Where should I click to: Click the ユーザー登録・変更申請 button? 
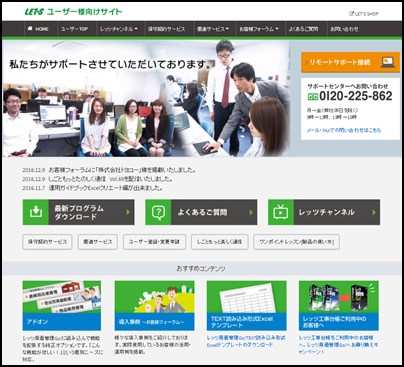[x=154, y=242]
